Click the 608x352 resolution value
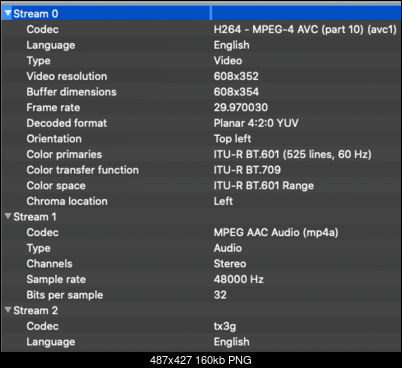This screenshot has height=368, width=402. 236,76
